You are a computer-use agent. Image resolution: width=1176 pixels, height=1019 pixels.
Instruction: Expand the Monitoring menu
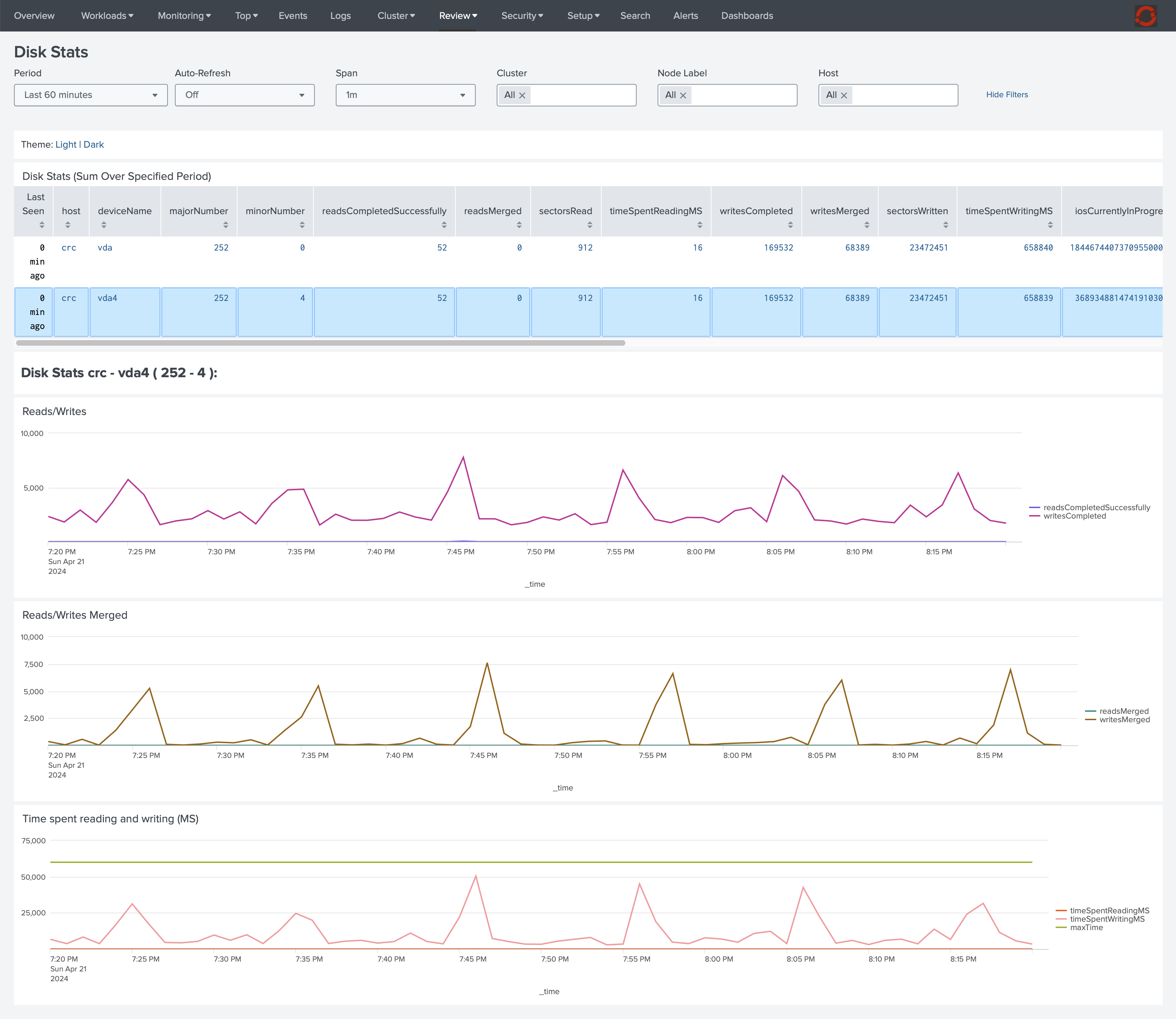pos(184,16)
